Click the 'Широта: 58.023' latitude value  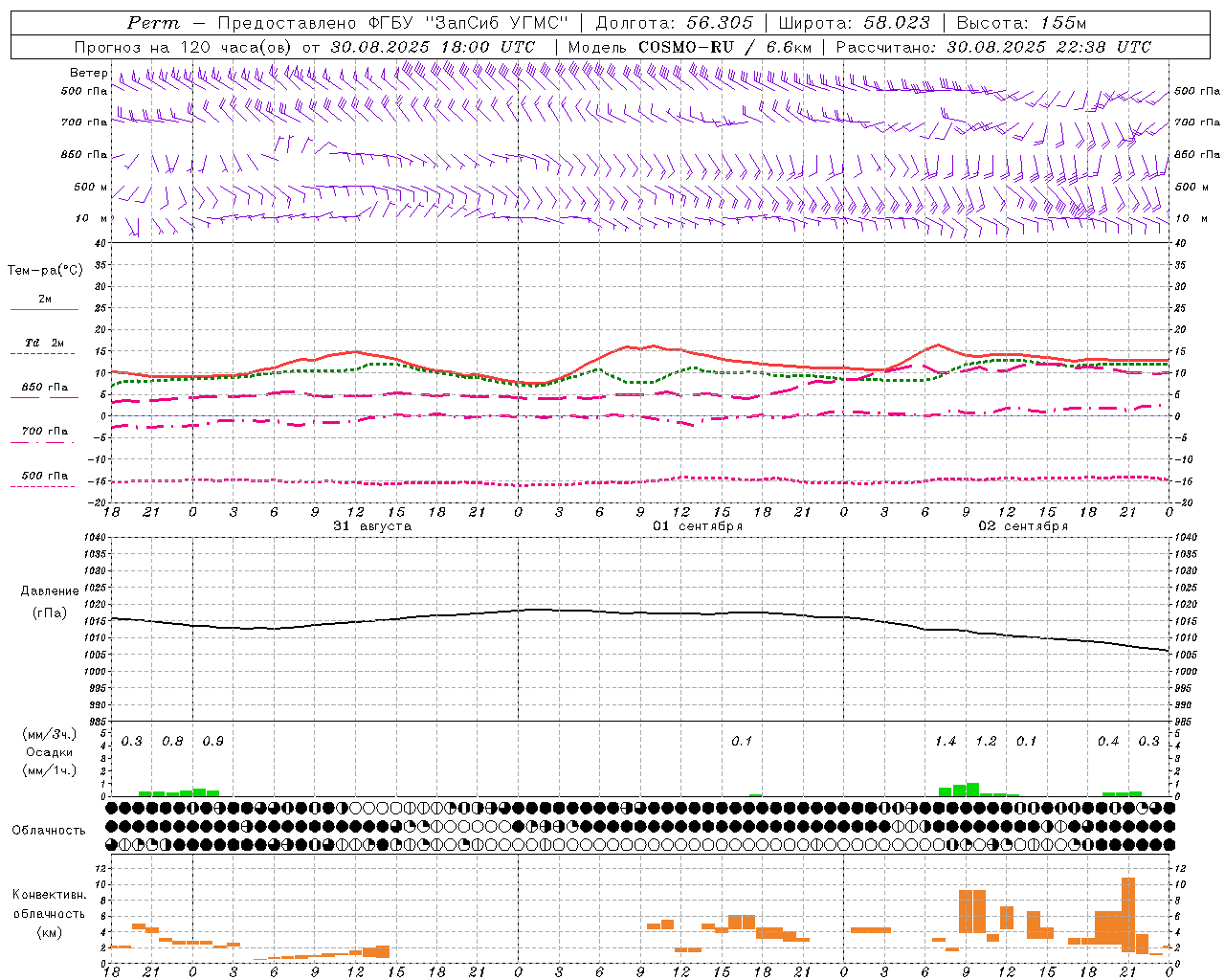click(854, 23)
